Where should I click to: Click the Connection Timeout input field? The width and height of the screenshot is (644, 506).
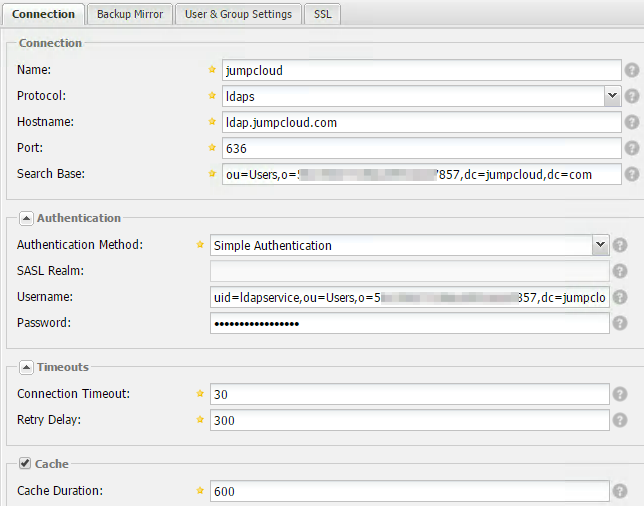point(409,394)
